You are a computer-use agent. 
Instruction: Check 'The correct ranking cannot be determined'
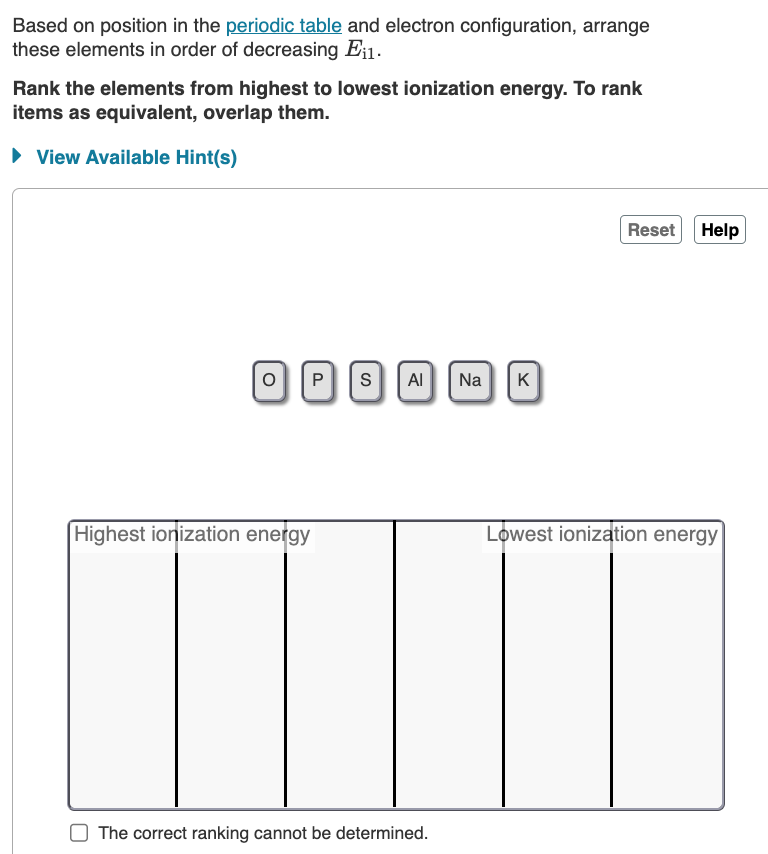(77, 832)
